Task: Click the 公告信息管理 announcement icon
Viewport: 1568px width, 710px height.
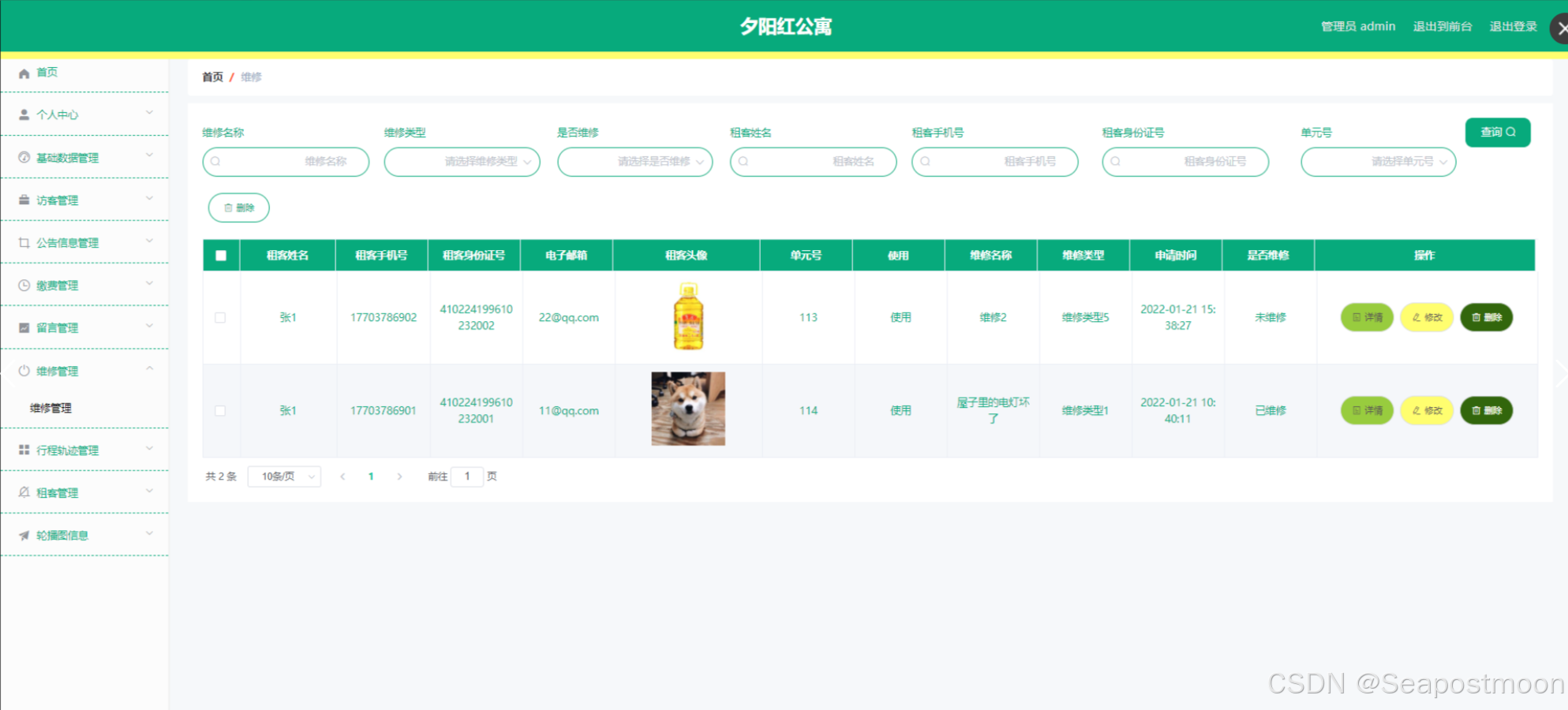Action: click(24, 242)
